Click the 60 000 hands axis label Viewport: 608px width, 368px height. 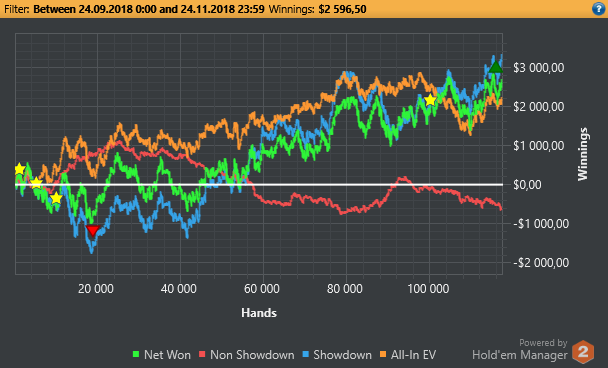(262, 289)
